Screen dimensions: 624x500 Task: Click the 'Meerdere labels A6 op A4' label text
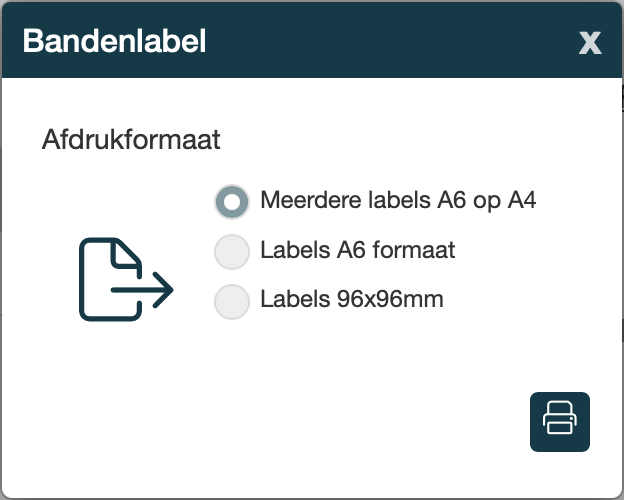pyautogui.click(x=398, y=200)
